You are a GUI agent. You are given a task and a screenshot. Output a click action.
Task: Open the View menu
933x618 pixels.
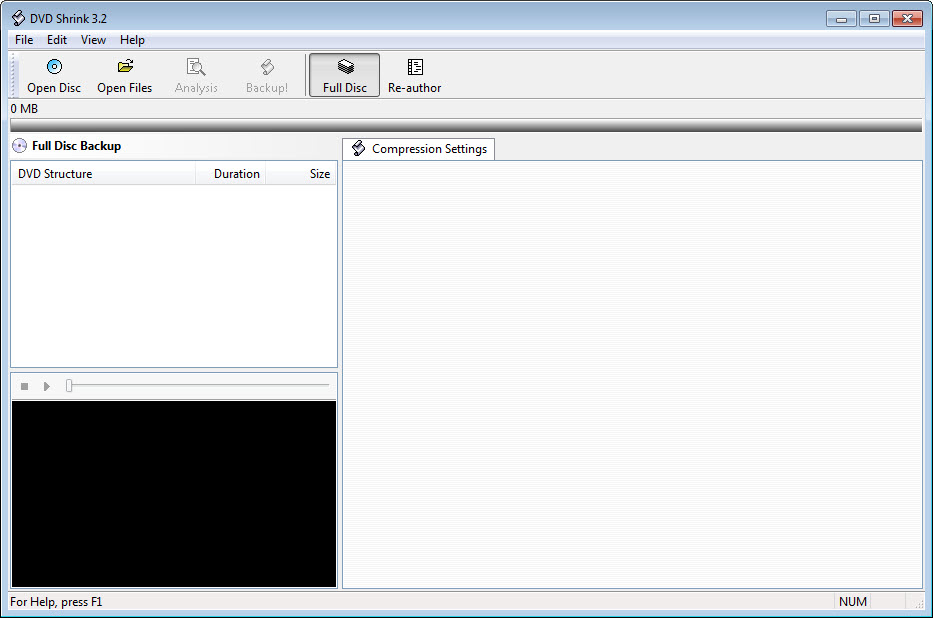93,40
